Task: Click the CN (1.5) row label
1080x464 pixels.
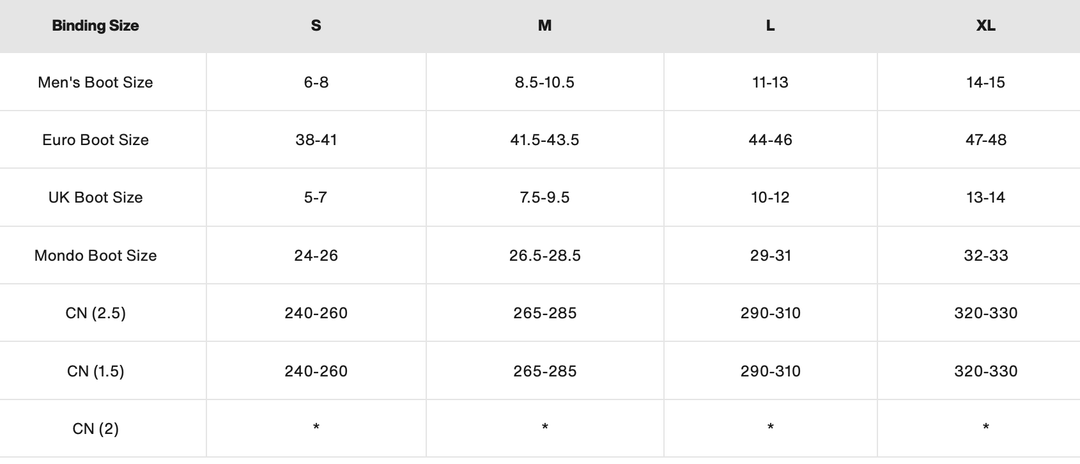Action: pos(95,371)
